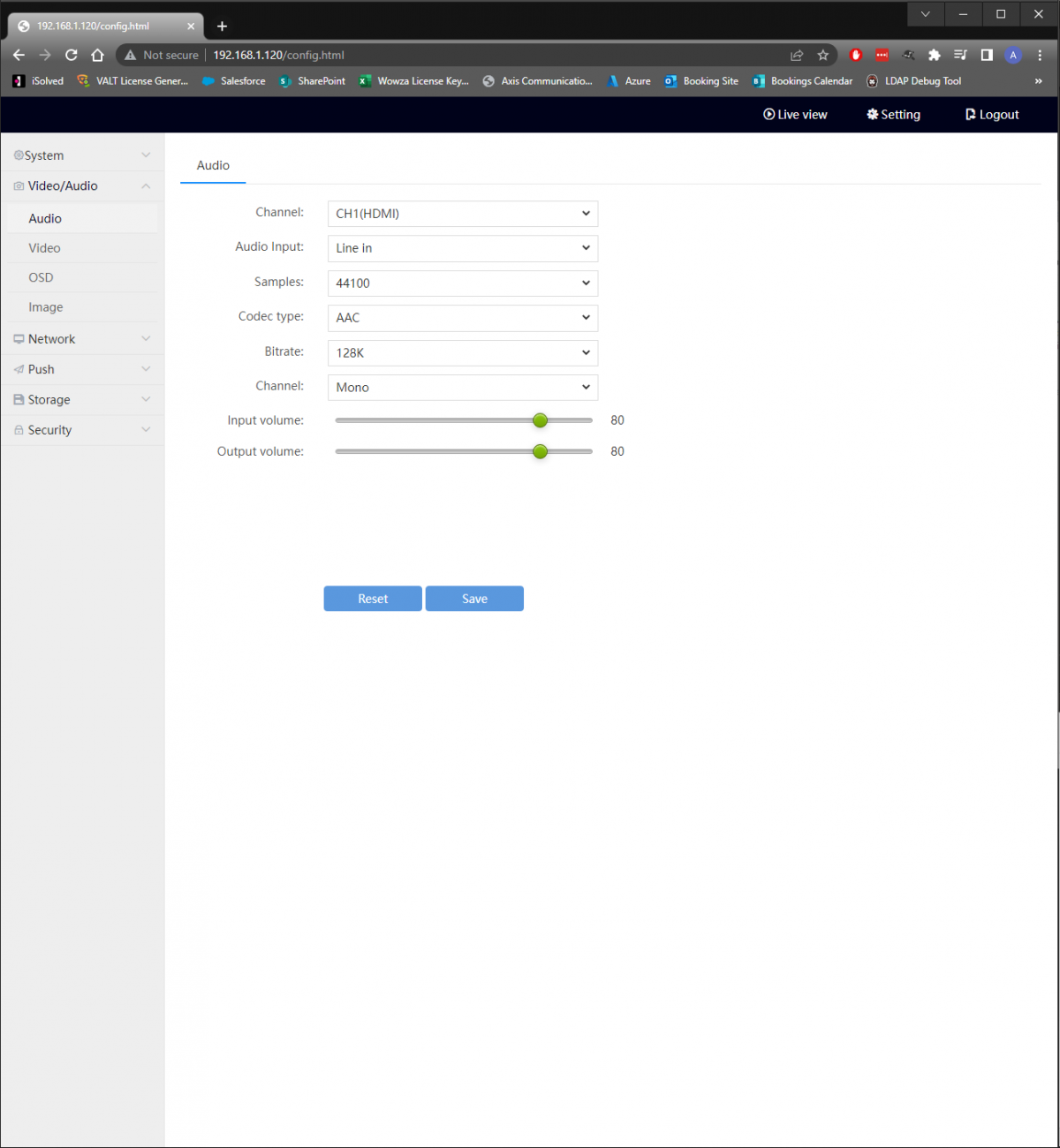Bookmark this page with the star icon

823,55
